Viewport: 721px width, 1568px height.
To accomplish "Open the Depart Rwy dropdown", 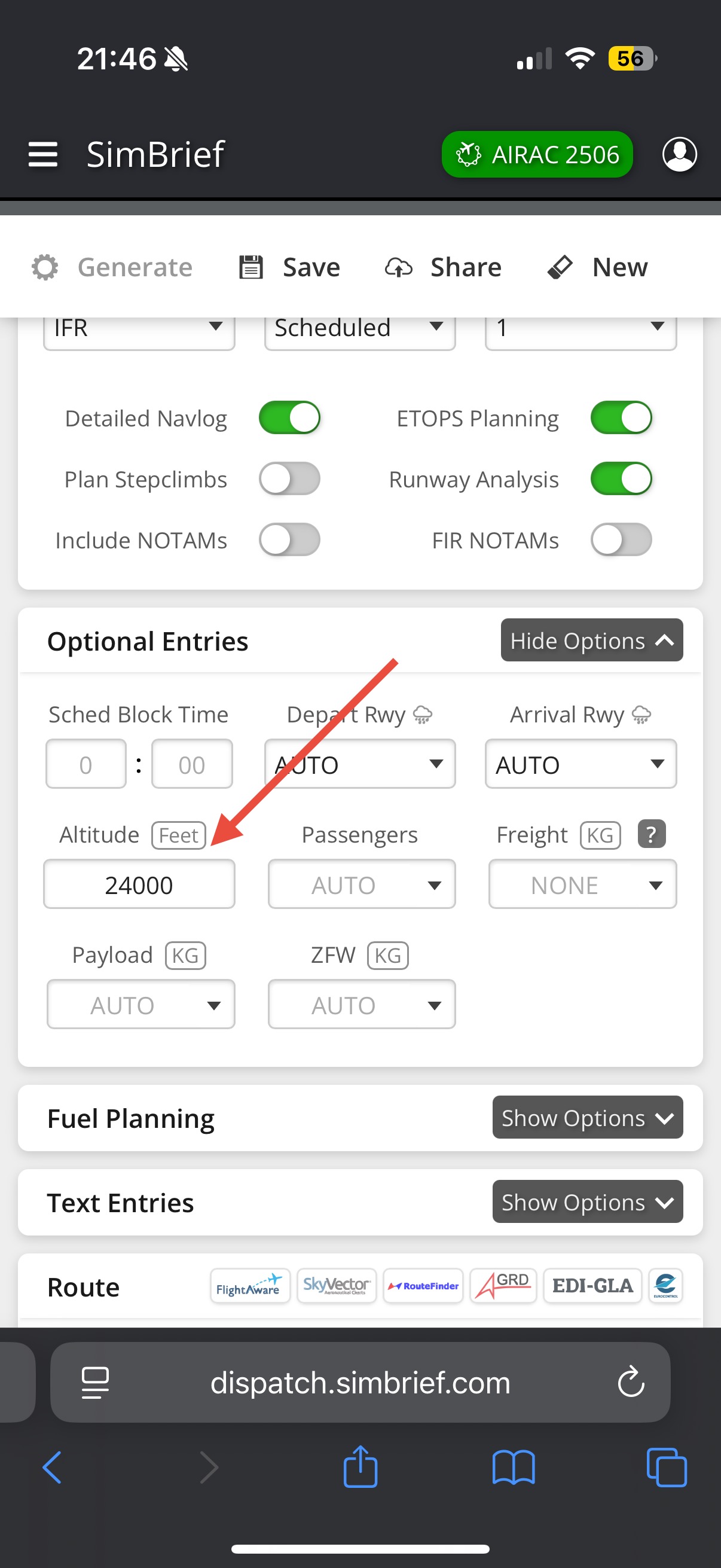I will (x=360, y=764).
